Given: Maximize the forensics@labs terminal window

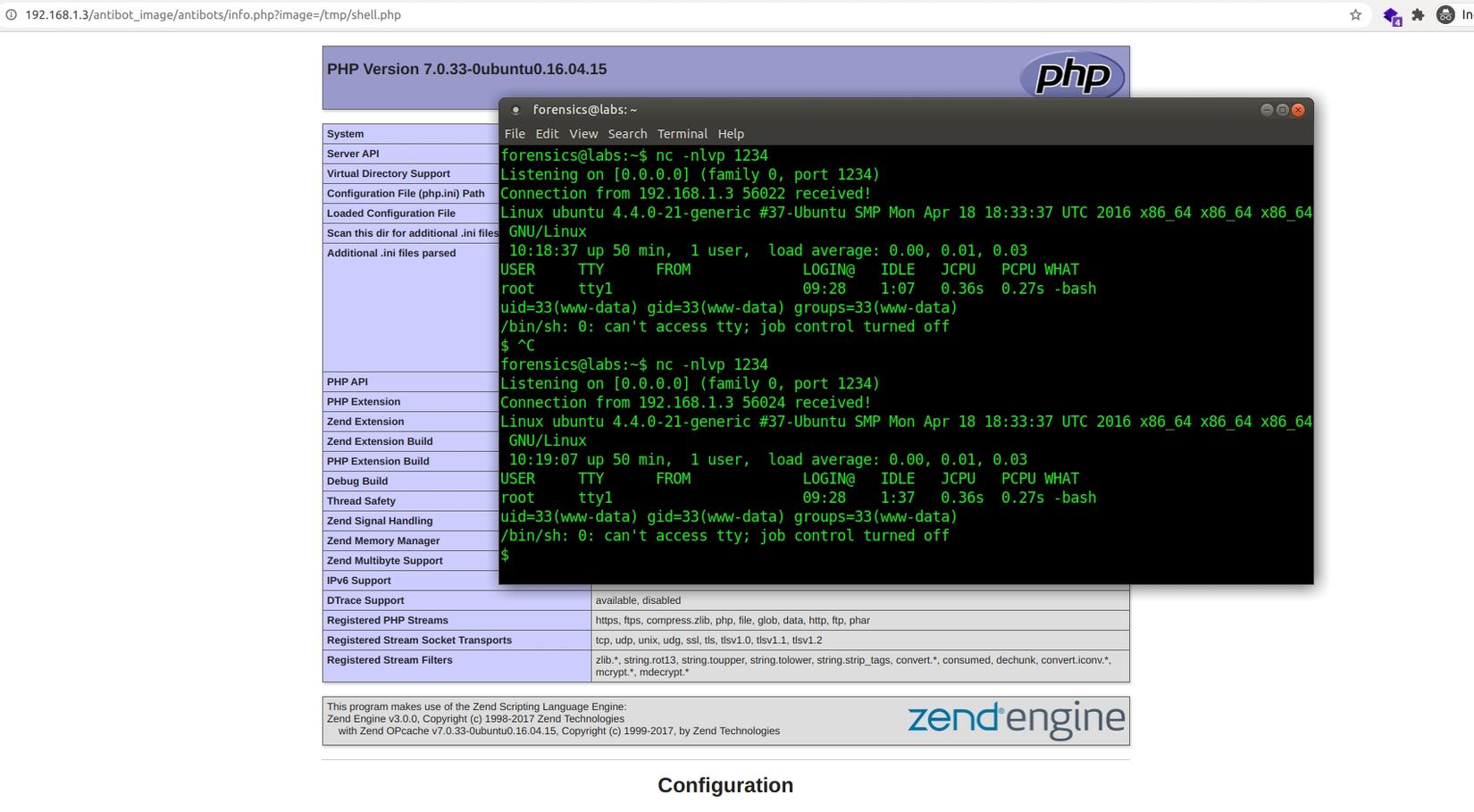Looking at the screenshot, I should tap(1282, 110).
